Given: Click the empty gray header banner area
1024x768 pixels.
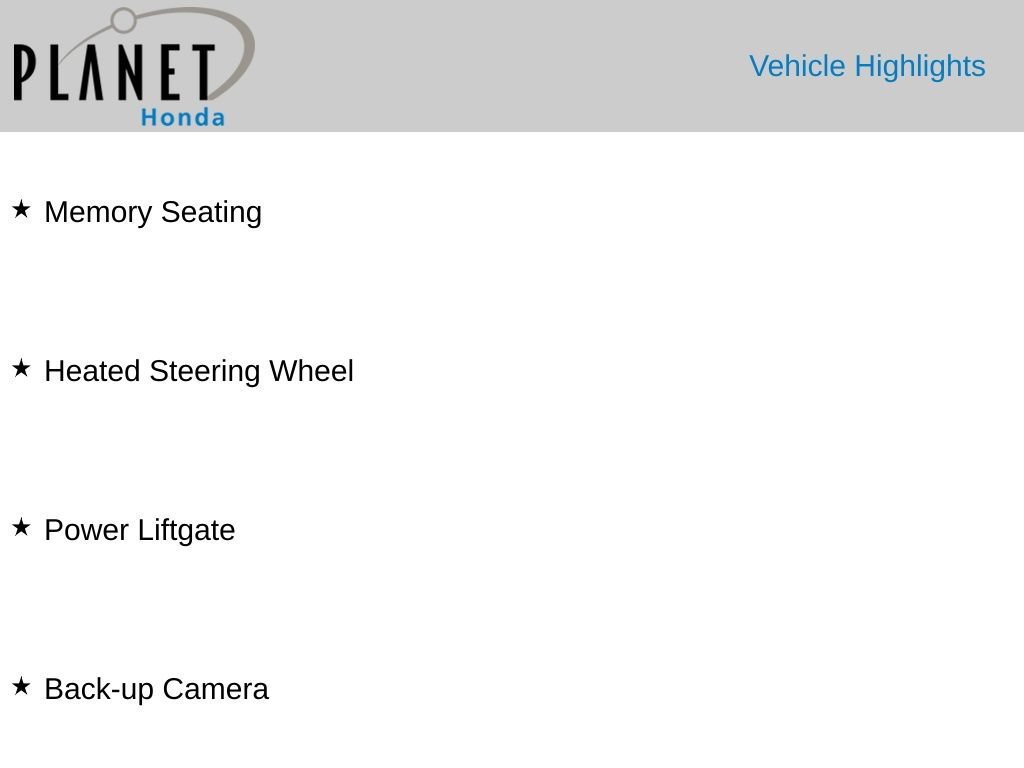Looking at the screenshot, I should [496, 65].
